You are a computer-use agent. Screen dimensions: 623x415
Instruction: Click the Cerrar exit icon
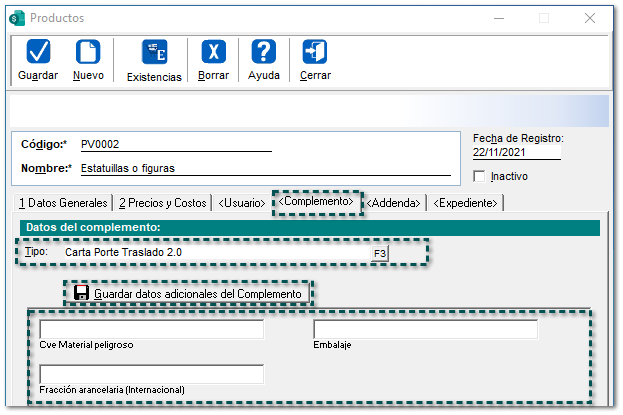coord(315,52)
